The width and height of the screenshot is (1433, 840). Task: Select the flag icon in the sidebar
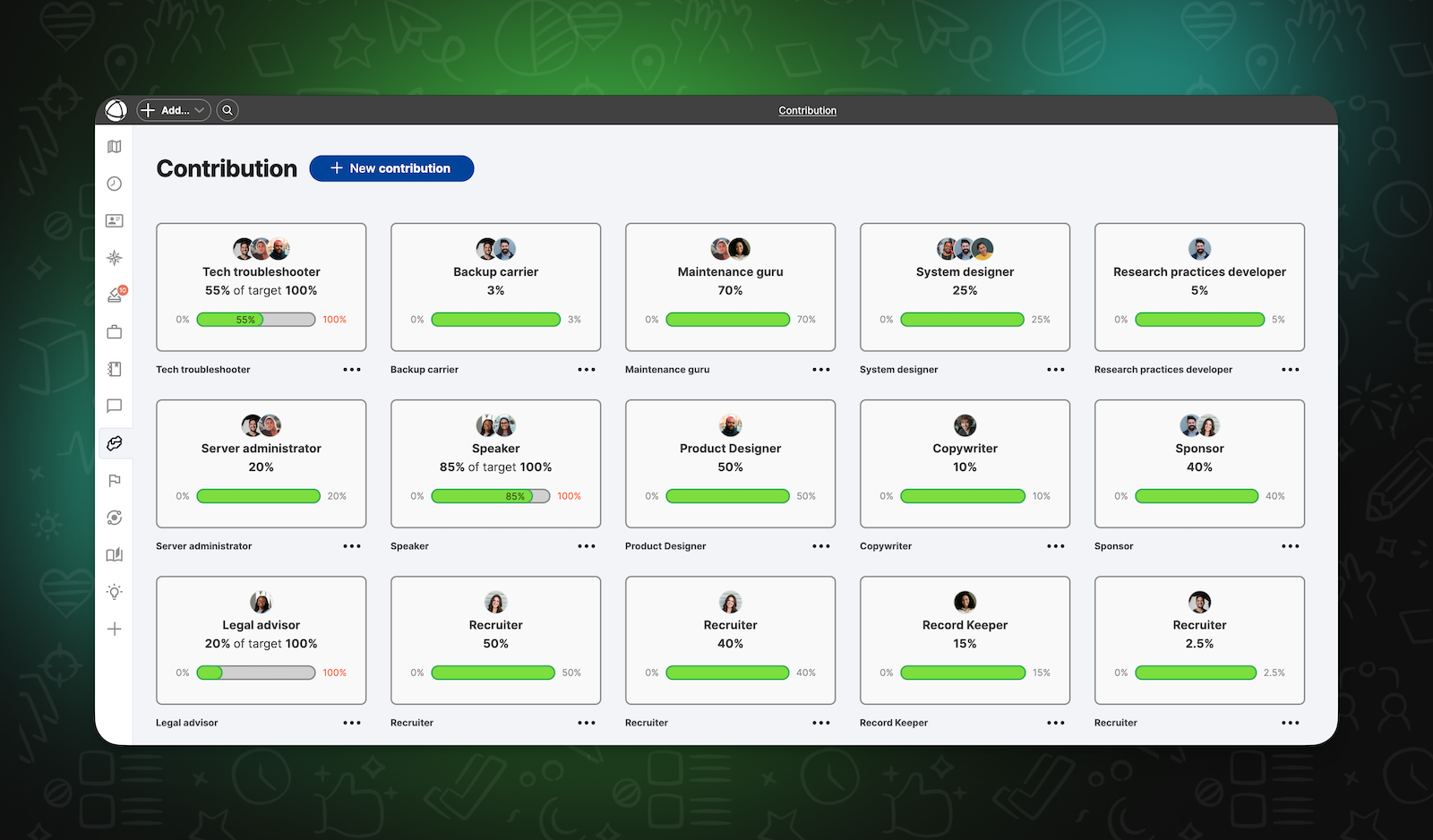pyautogui.click(x=114, y=481)
